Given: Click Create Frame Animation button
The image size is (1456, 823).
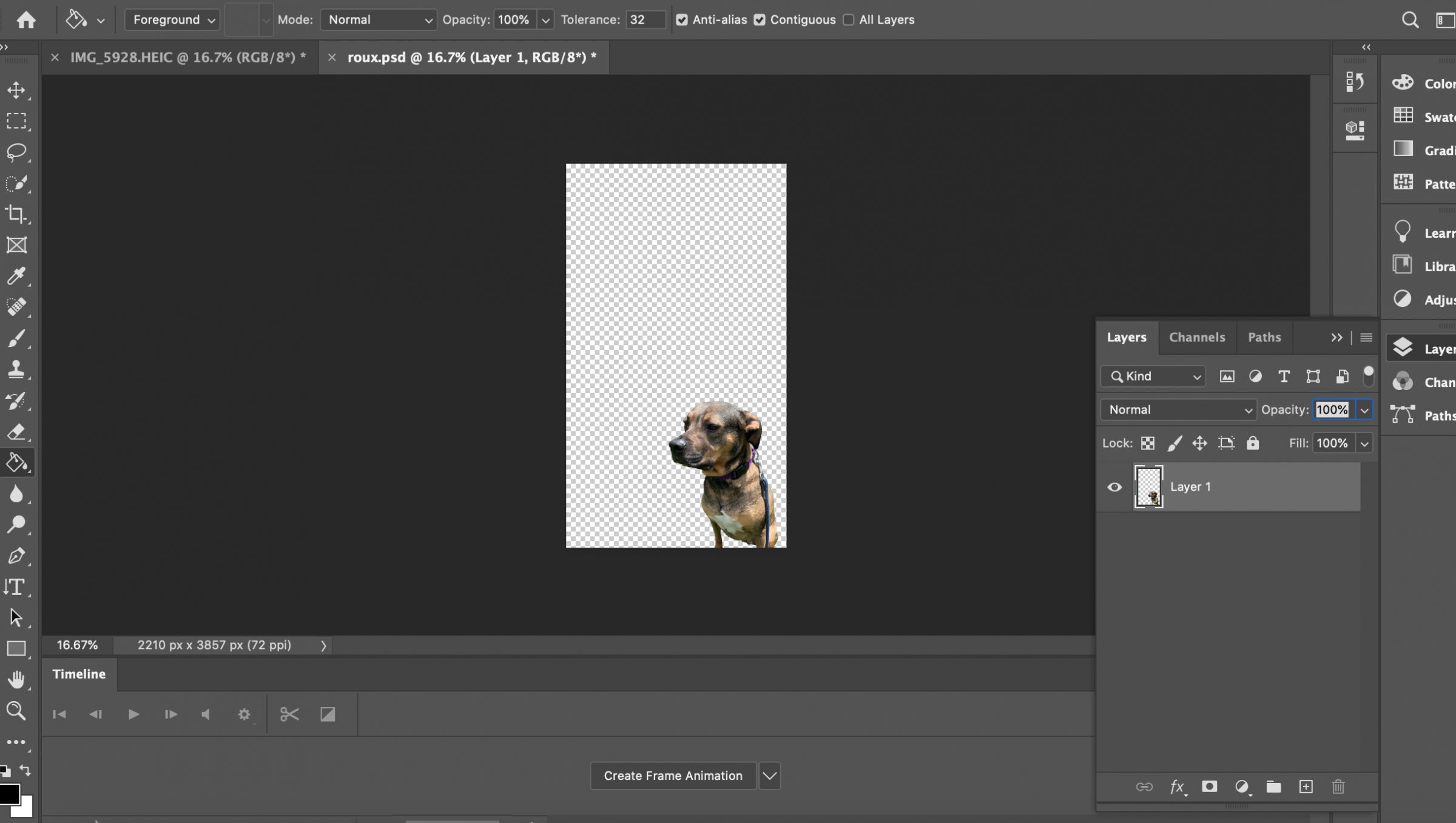Looking at the screenshot, I should [x=672, y=776].
